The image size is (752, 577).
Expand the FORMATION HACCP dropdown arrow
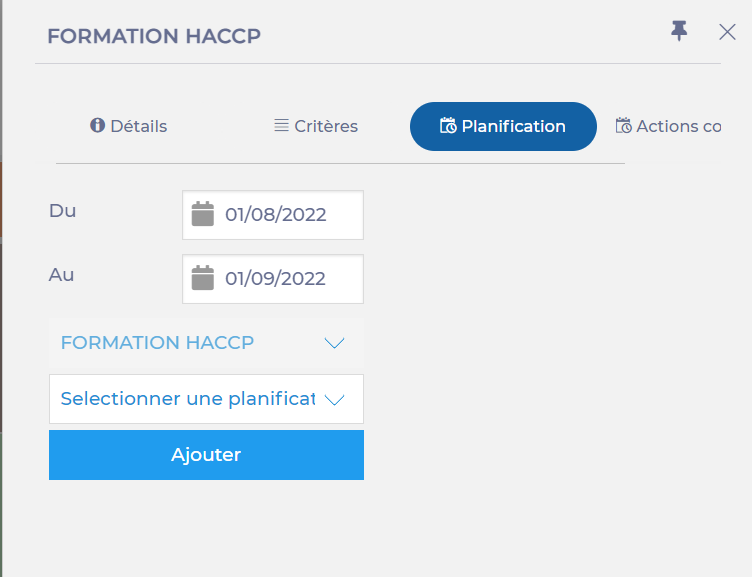(335, 343)
